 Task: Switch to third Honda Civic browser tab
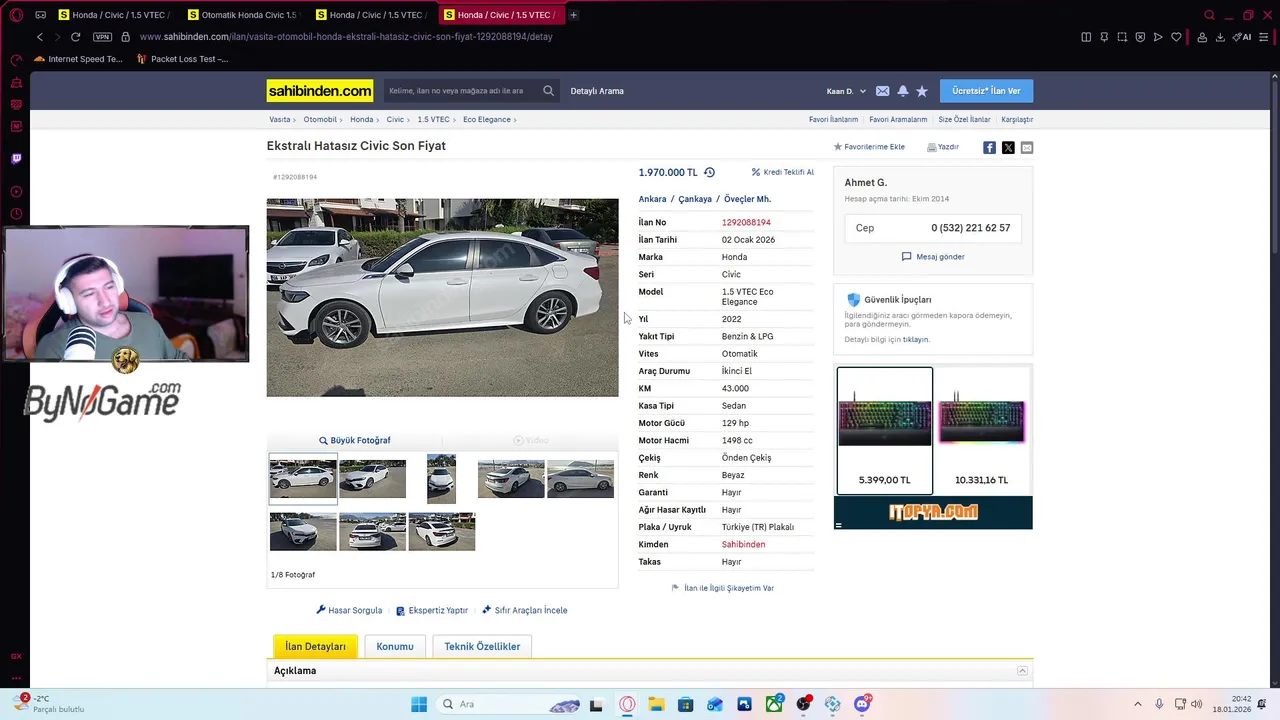pos(375,15)
